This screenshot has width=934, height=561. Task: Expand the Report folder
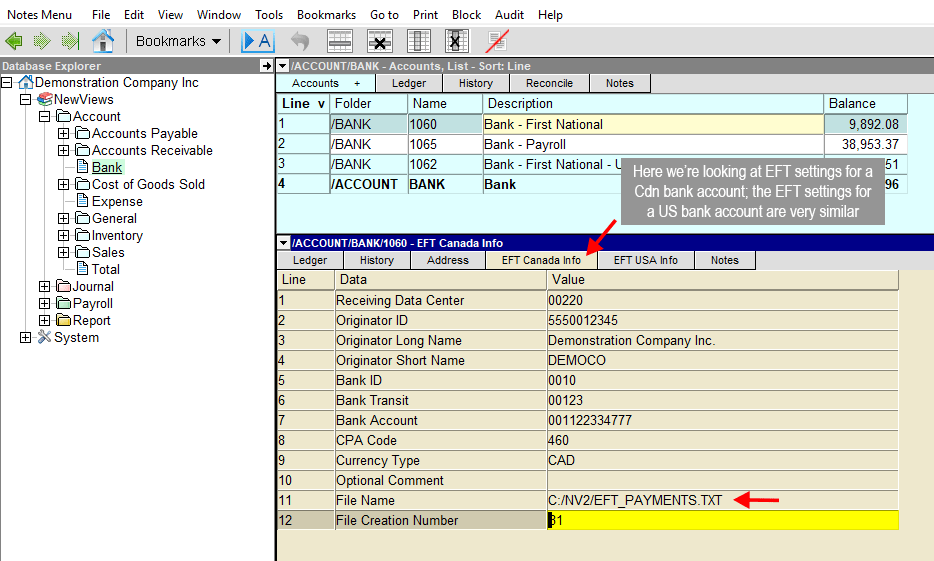(x=45, y=320)
